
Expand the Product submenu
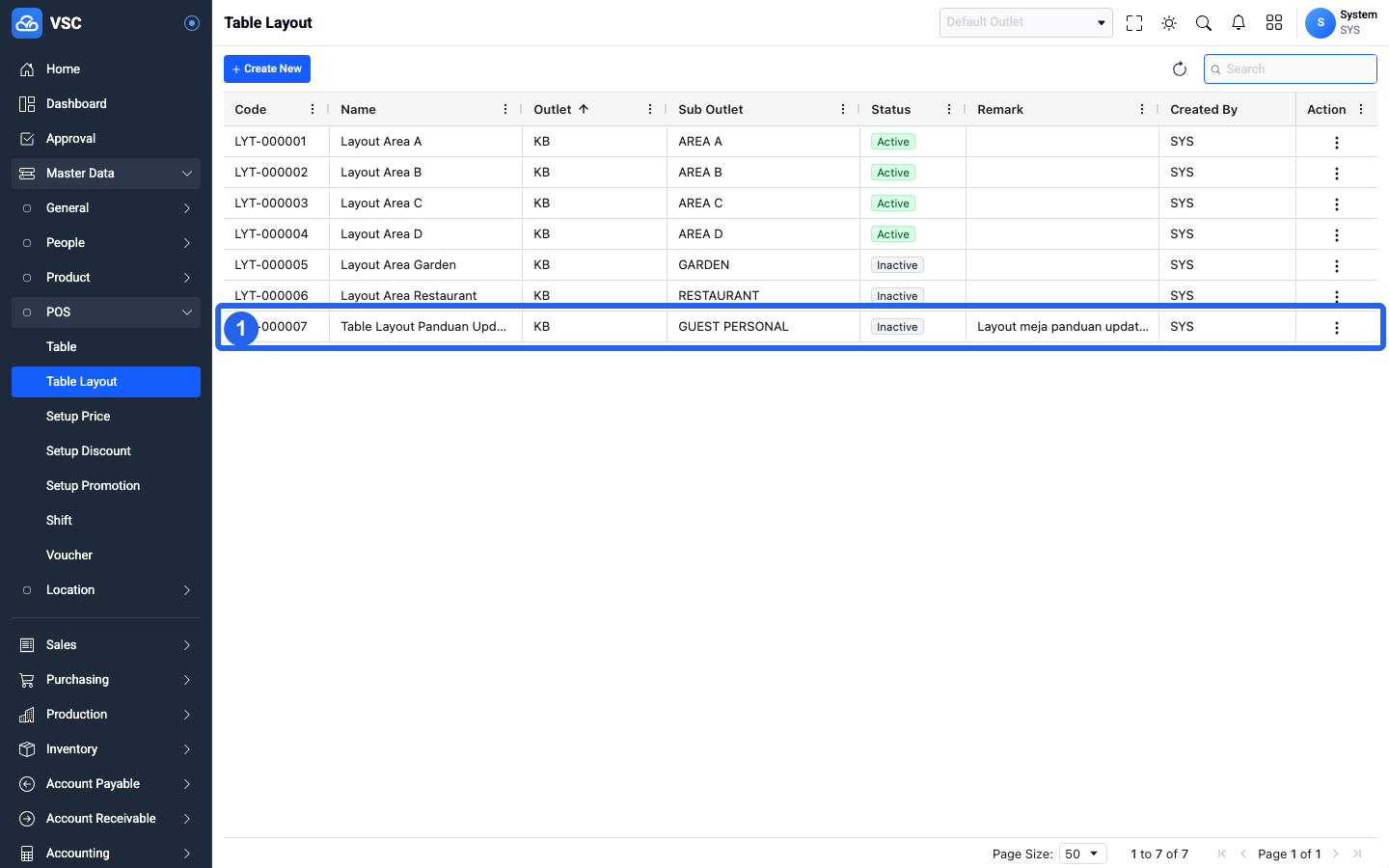tap(106, 278)
